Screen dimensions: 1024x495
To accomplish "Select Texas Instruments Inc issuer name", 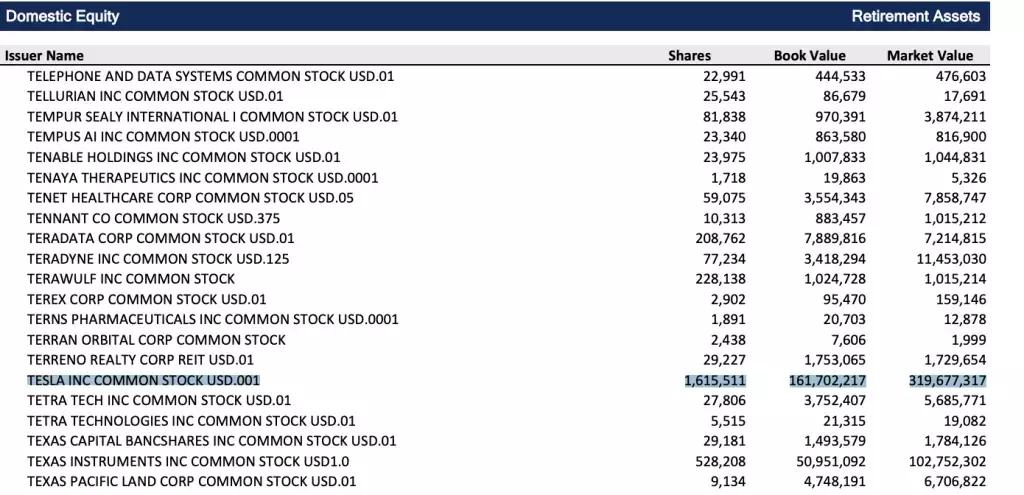I will 188,461.
